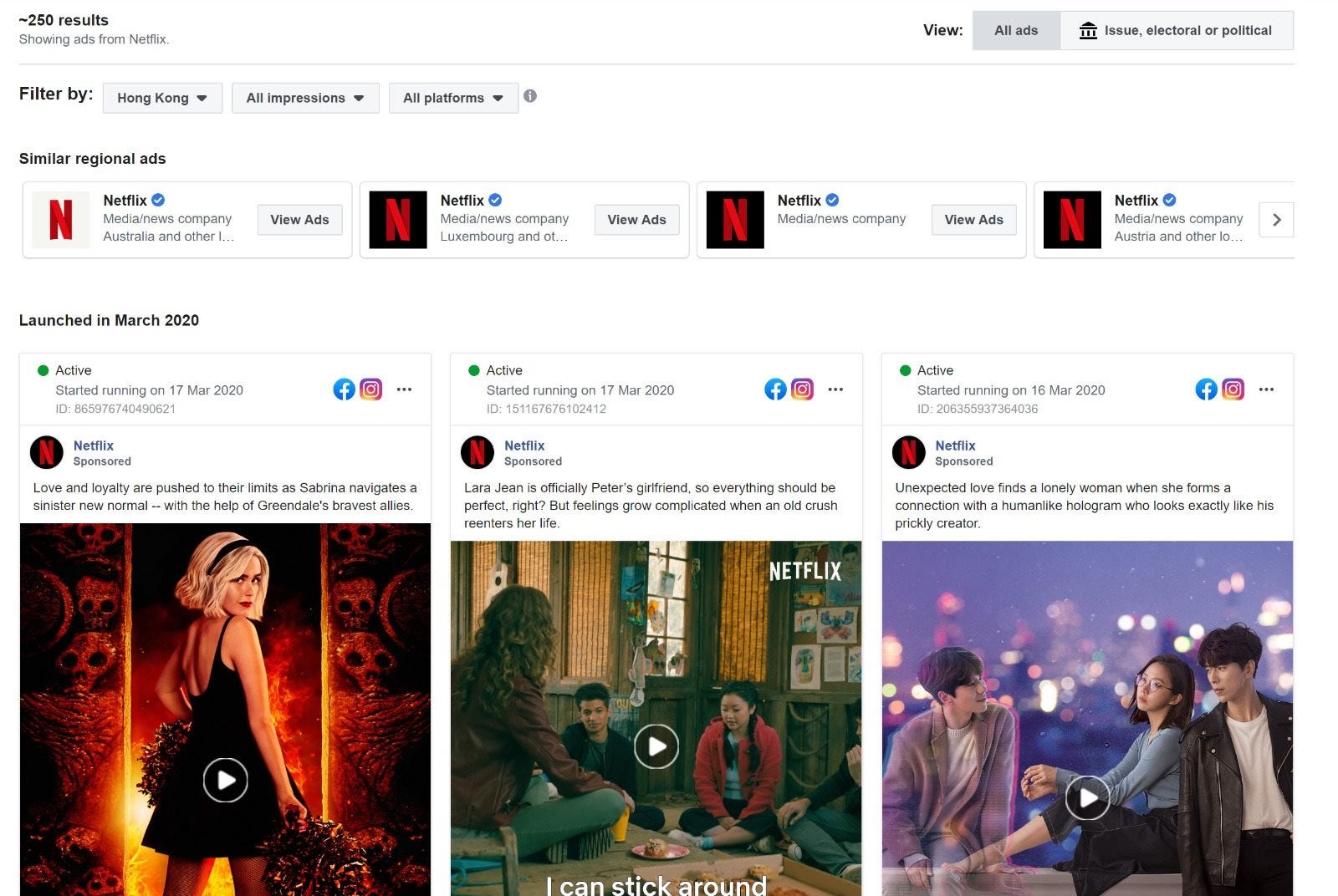View ads for Netflix Australia page

coord(299,220)
